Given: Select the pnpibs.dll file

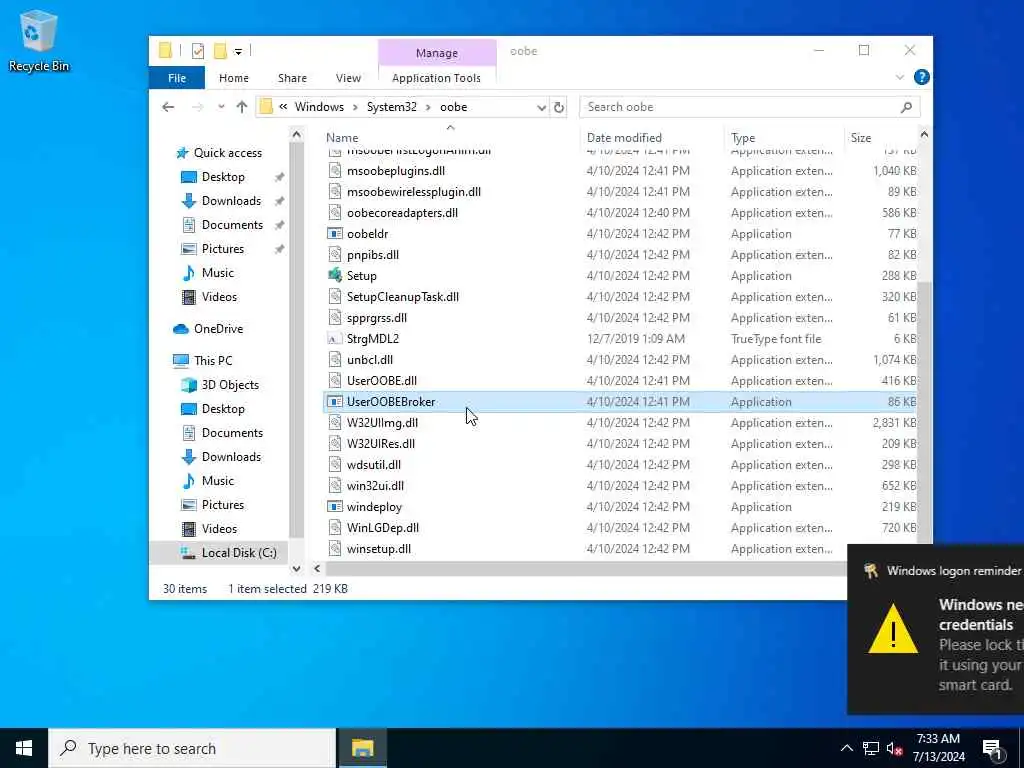Looking at the screenshot, I should pos(373,255).
